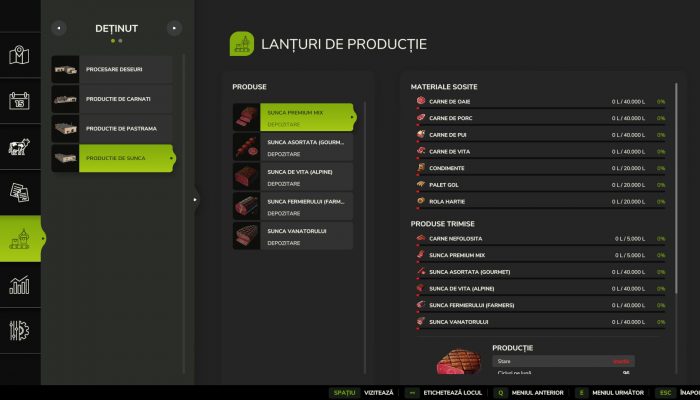
Task: Click the production chains icon in the sidebar
Action: (19, 240)
